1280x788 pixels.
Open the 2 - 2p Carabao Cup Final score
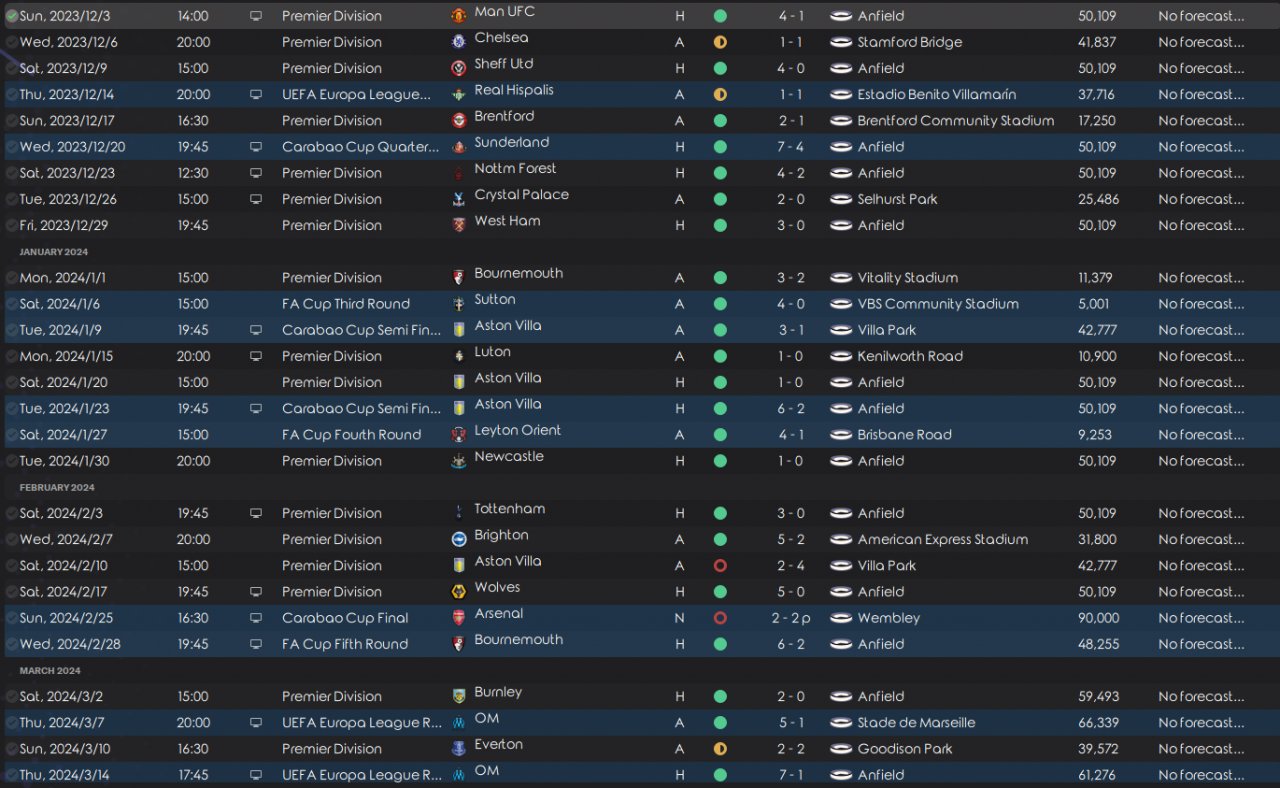(791, 618)
